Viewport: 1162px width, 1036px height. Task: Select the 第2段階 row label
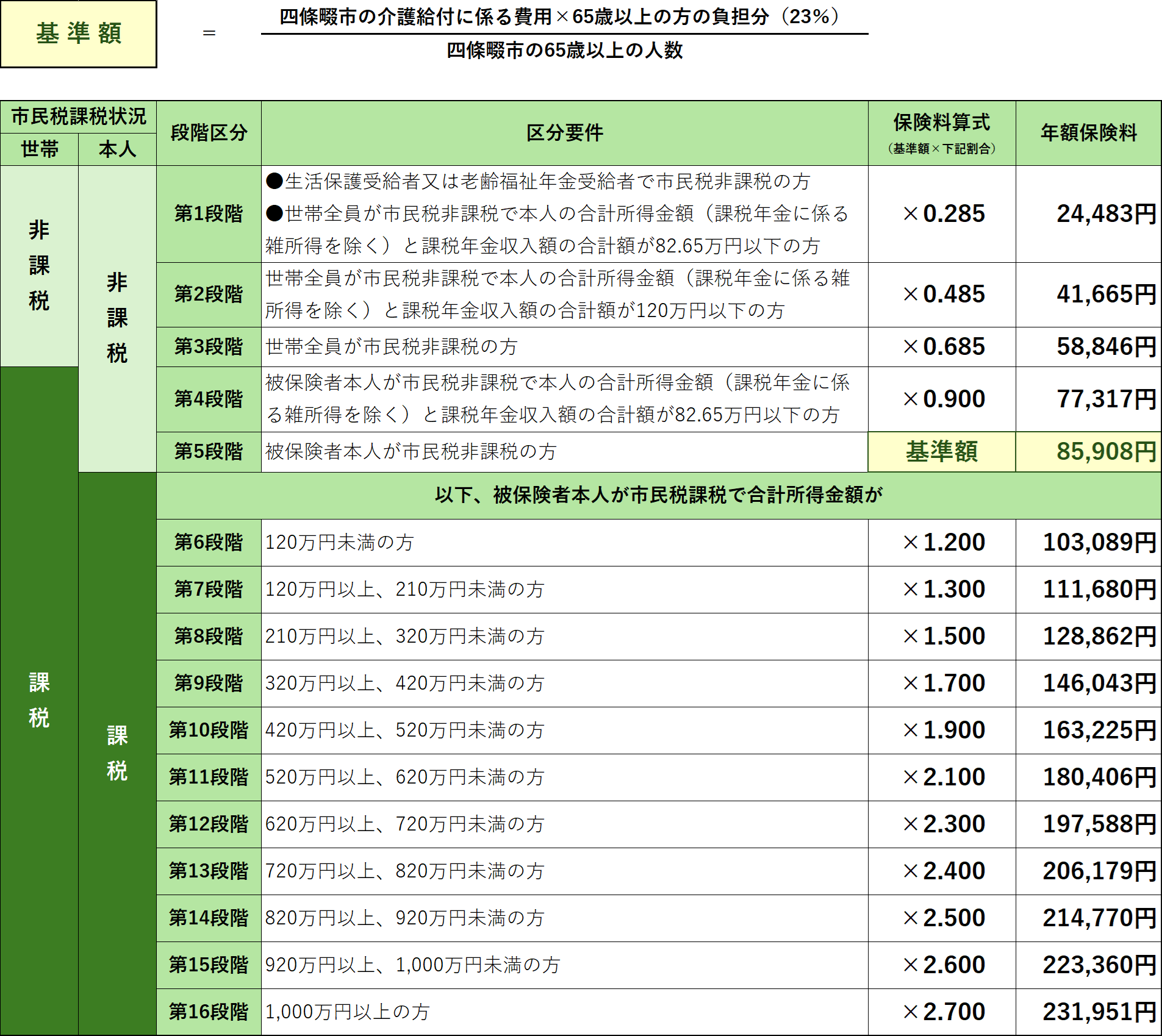tap(209, 295)
